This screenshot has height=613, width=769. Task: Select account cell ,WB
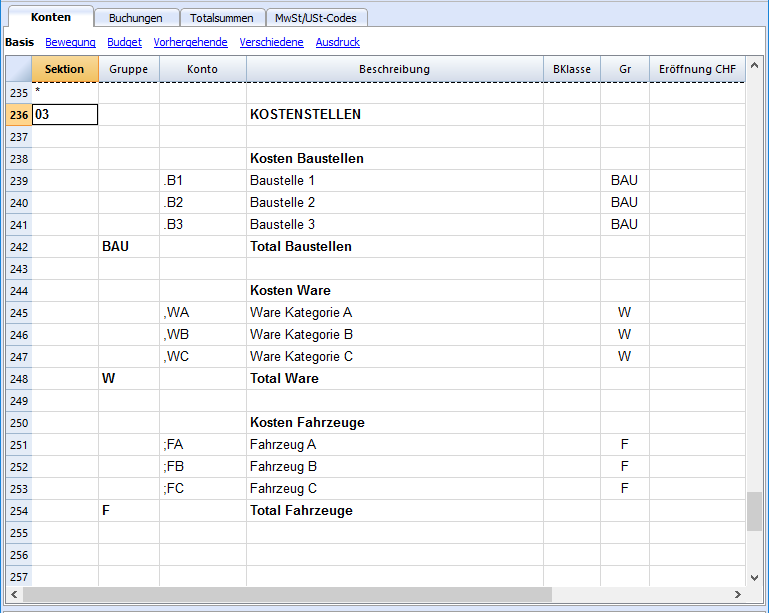(203, 334)
